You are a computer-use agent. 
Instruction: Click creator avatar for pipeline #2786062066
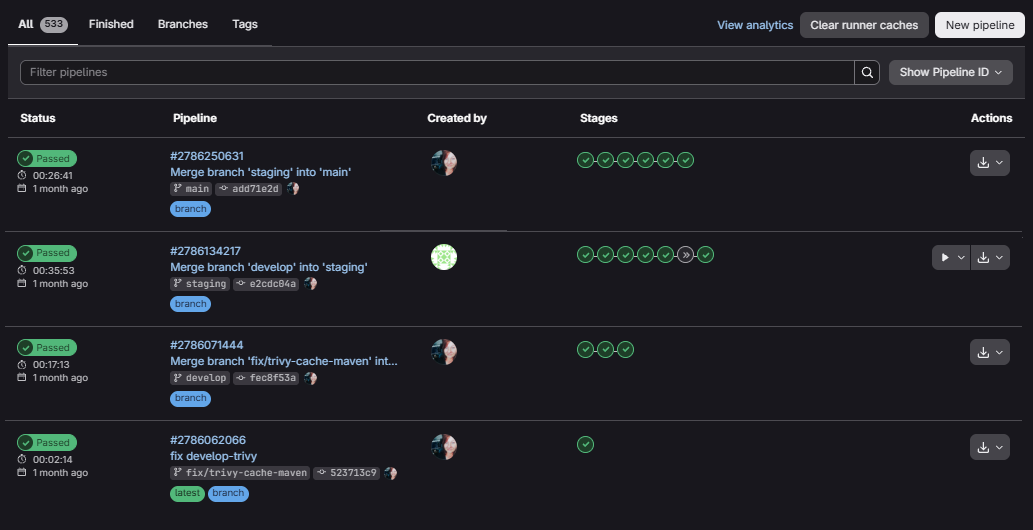[x=444, y=447]
